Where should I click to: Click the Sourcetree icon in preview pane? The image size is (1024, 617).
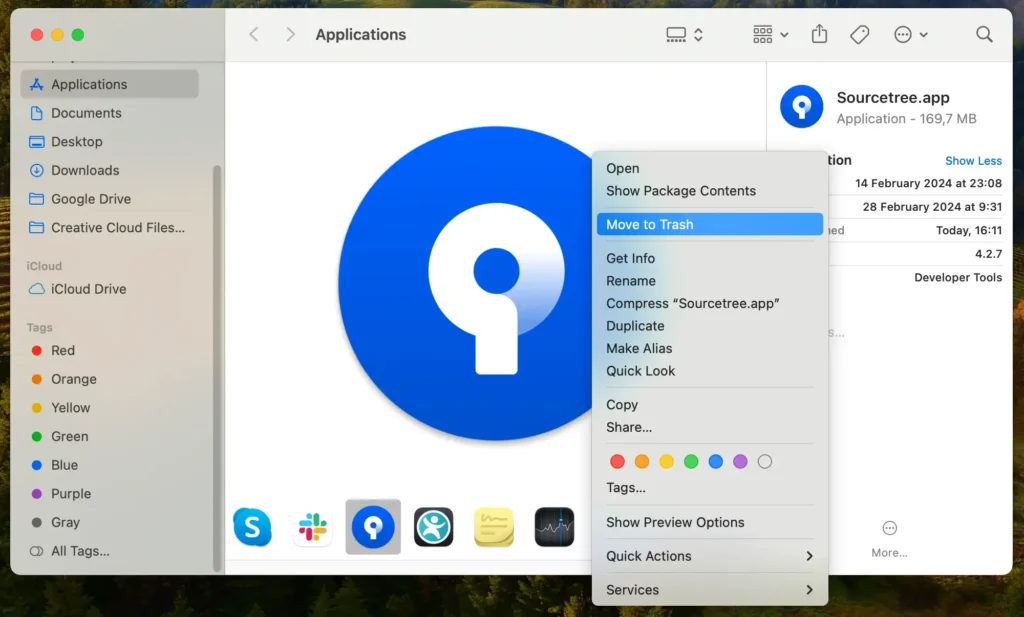click(801, 106)
